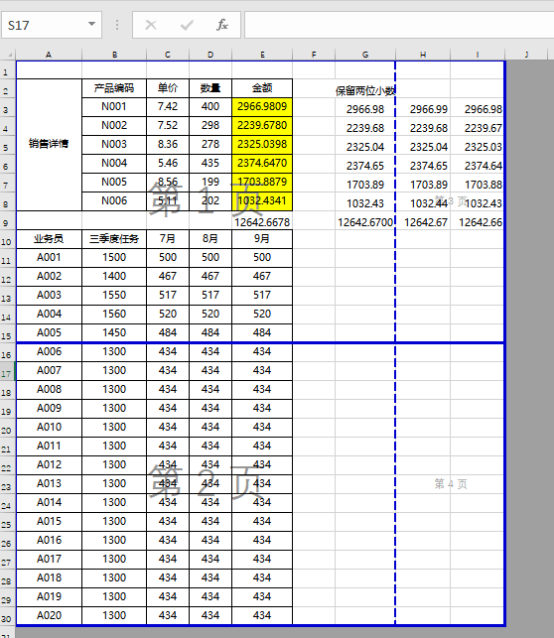Click the select-all corner triangle

8,55
